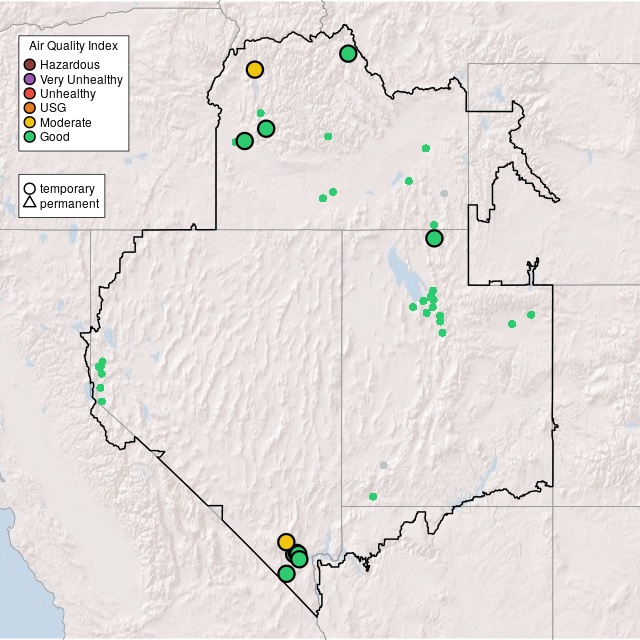Click the small gray marker in the south
640x640 pixels.
(x=383, y=465)
